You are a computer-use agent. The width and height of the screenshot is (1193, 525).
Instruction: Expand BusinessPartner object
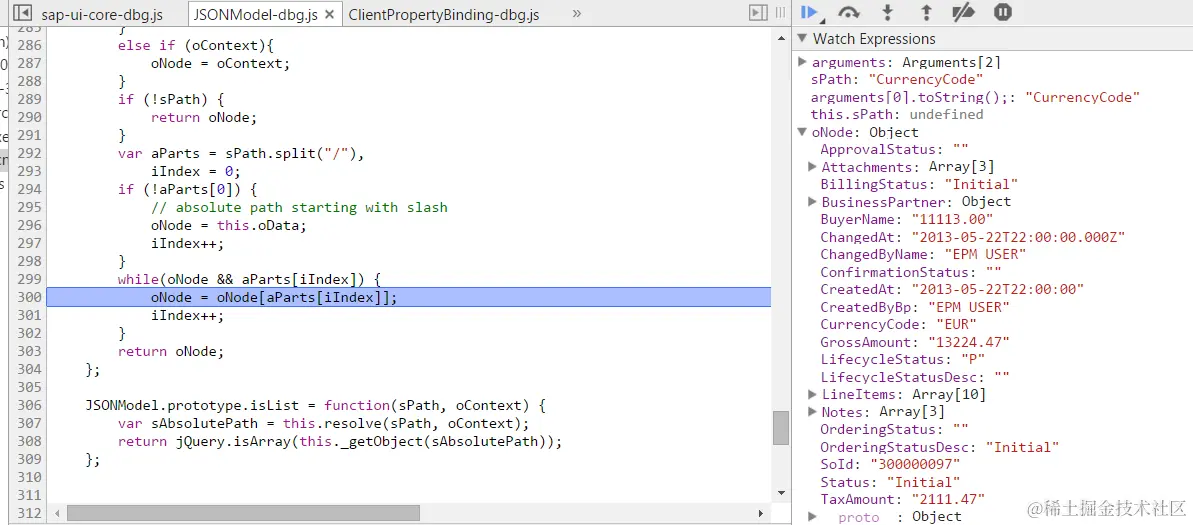[813, 202]
